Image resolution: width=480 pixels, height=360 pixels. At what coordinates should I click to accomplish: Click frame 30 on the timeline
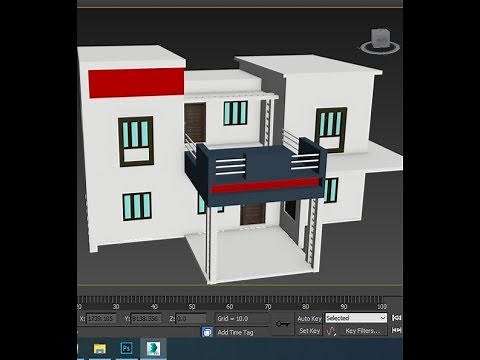coord(116,306)
